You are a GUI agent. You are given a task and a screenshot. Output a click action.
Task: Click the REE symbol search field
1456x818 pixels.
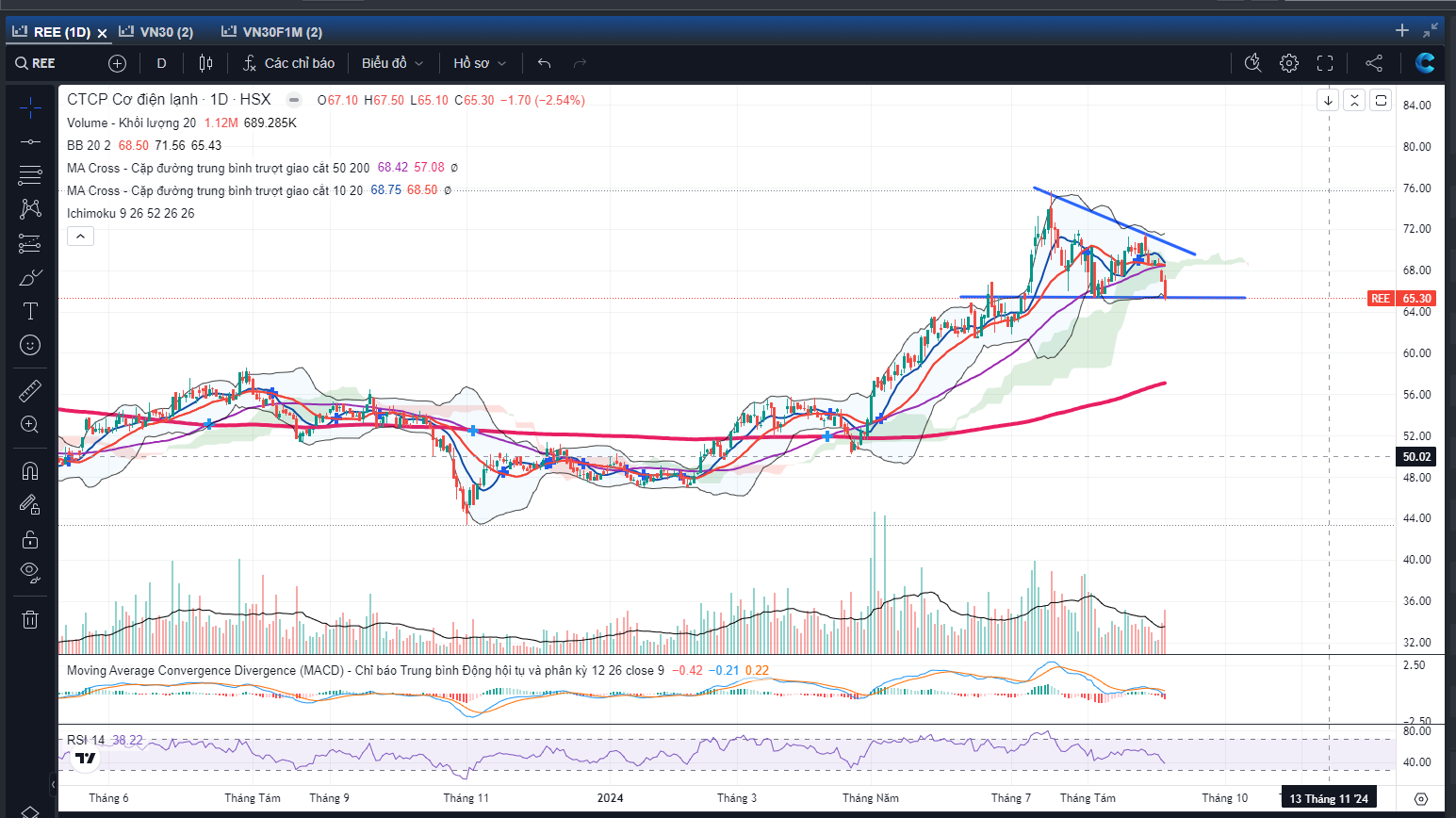pos(36,63)
